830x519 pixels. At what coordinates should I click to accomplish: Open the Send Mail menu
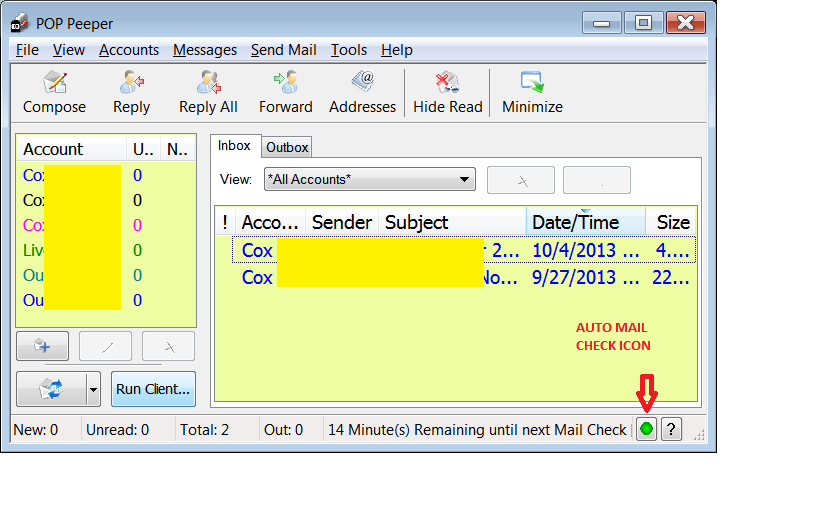[x=284, y=50]
